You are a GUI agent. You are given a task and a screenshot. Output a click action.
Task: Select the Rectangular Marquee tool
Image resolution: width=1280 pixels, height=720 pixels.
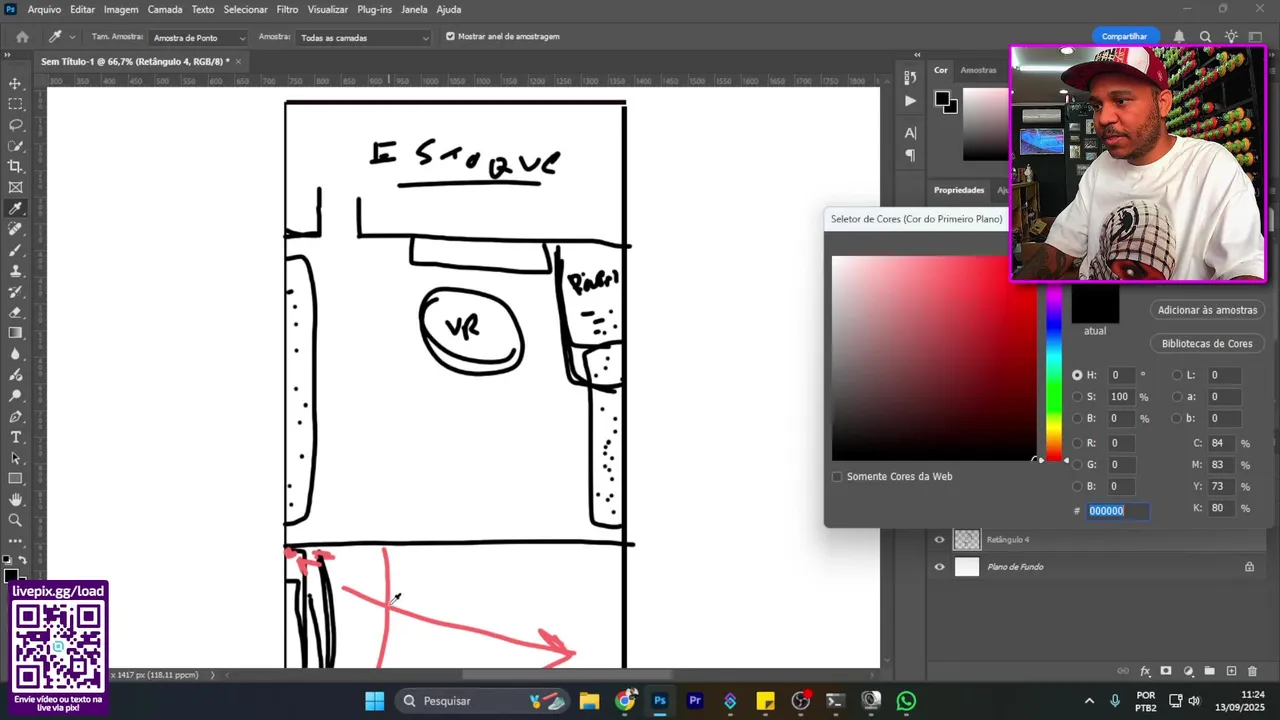point(15,104)
